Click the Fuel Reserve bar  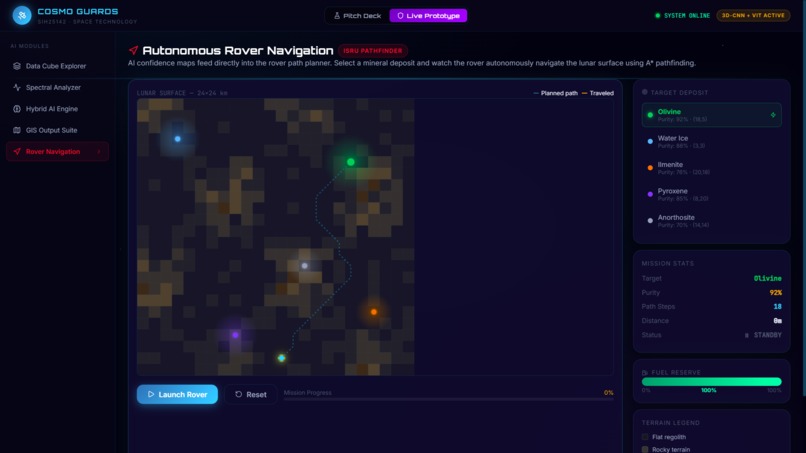point(711,382)
